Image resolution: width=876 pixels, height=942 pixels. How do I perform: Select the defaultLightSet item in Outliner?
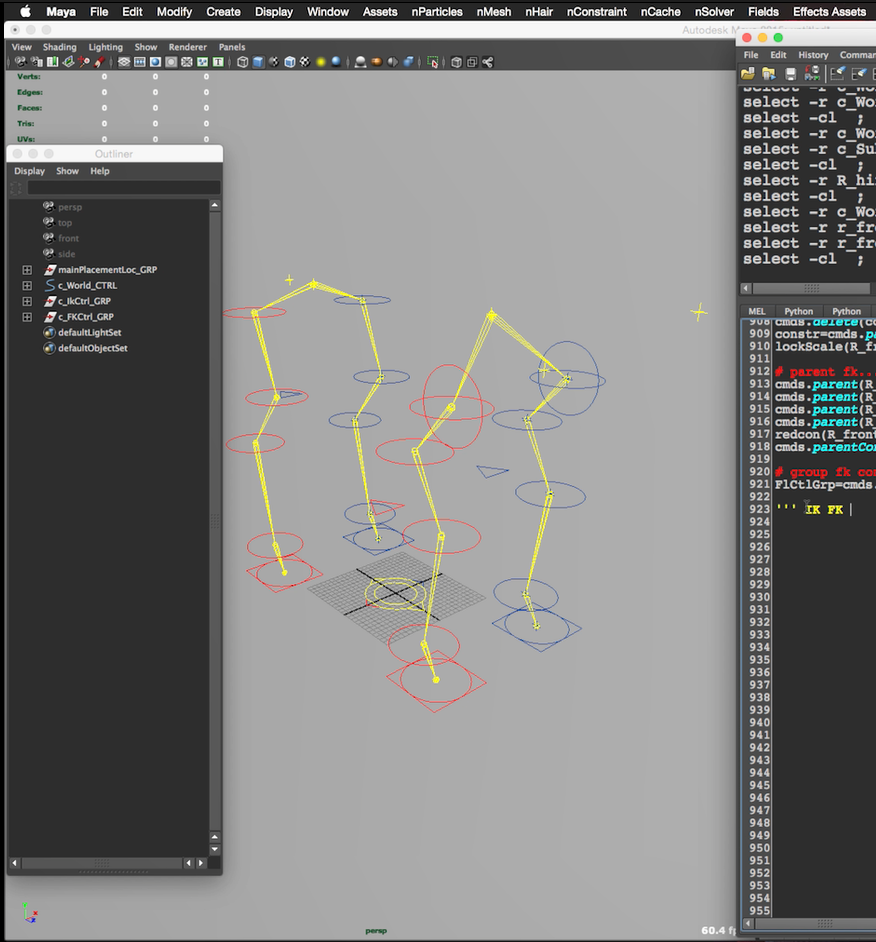coord(90,332)
